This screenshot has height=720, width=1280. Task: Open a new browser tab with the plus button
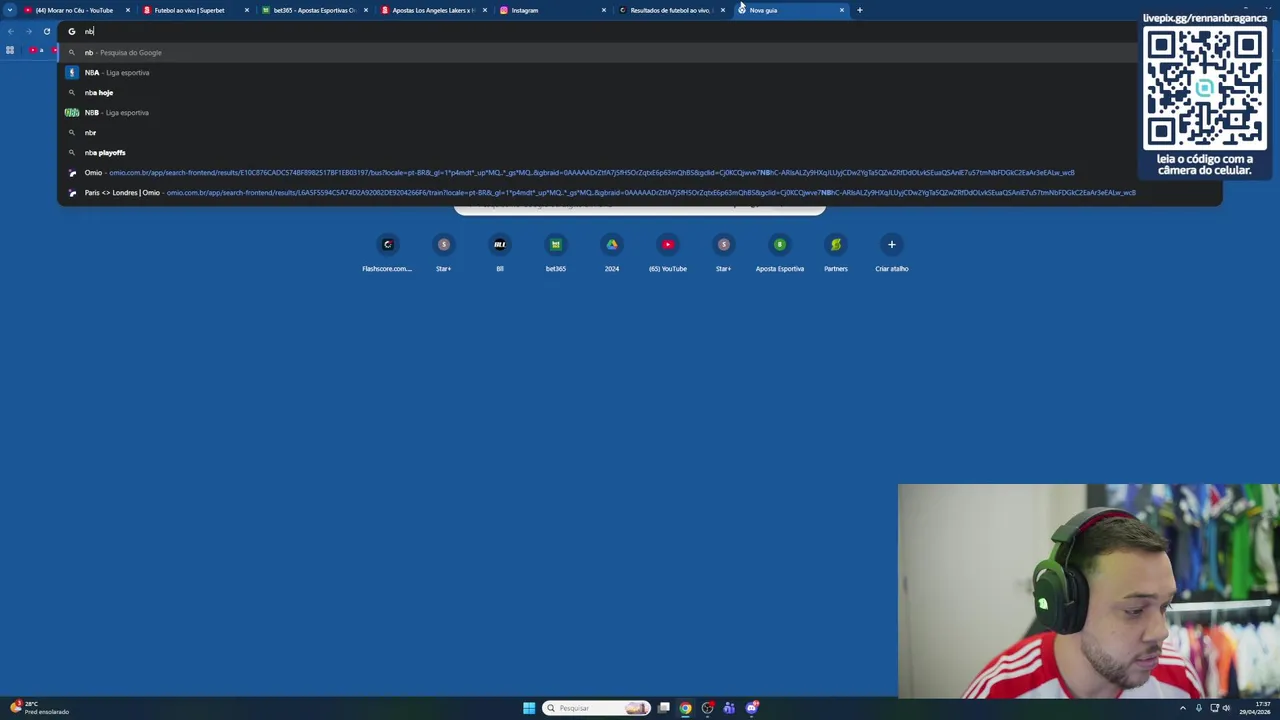point(859,10)
